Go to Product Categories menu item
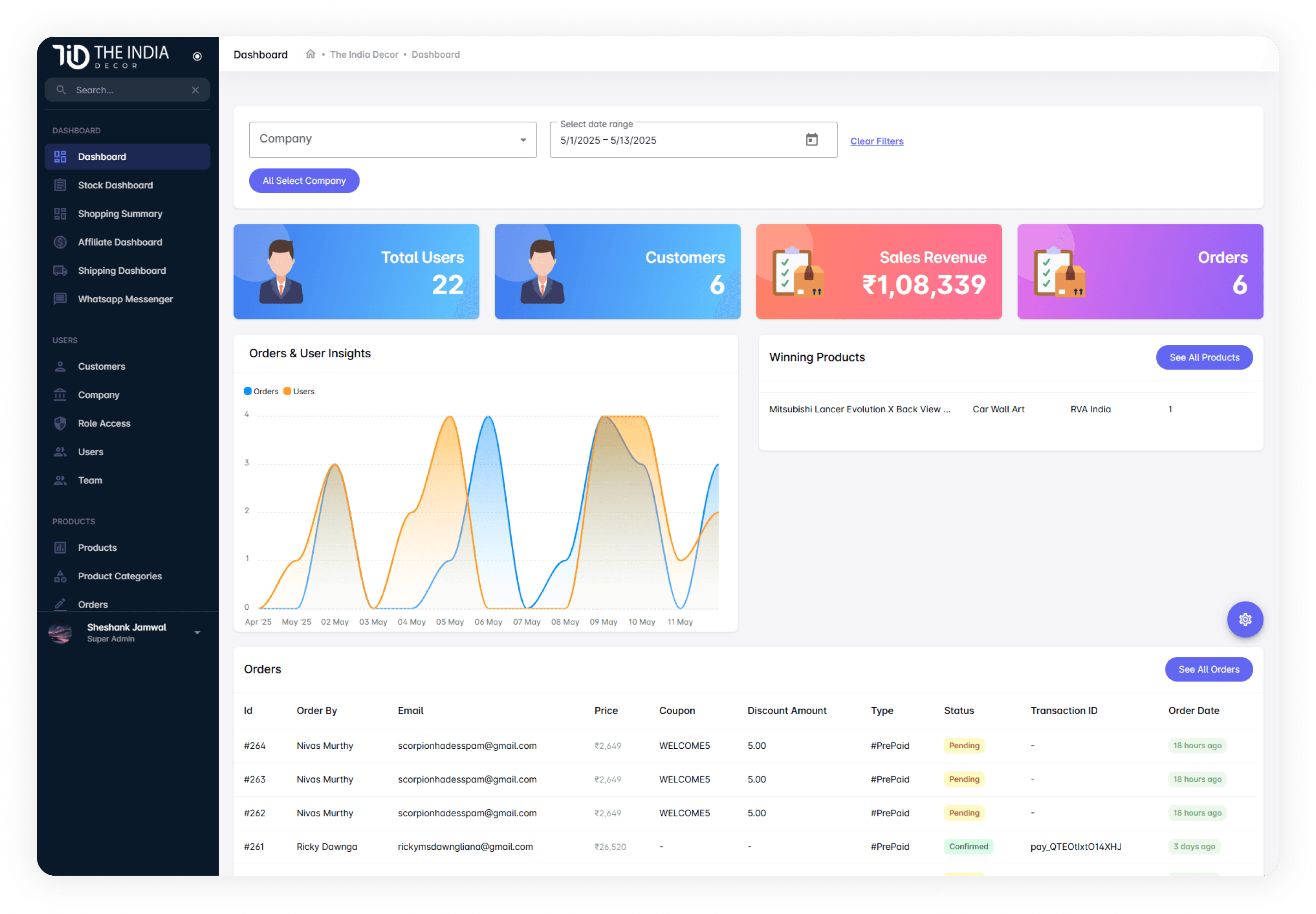This screenshot has height=914, width=1316. pos(120,576)
